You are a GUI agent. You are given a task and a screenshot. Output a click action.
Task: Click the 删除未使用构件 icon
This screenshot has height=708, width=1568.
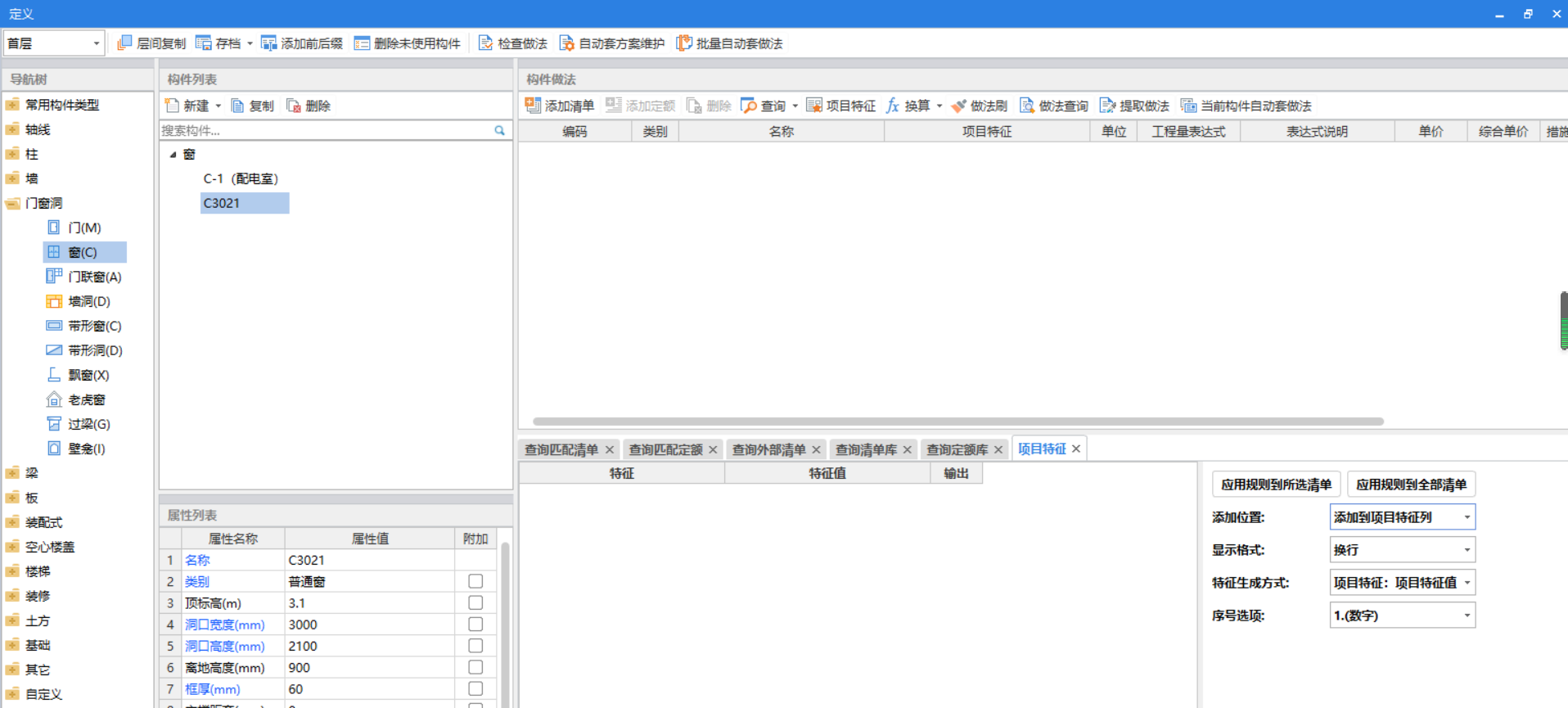[362, 43]
